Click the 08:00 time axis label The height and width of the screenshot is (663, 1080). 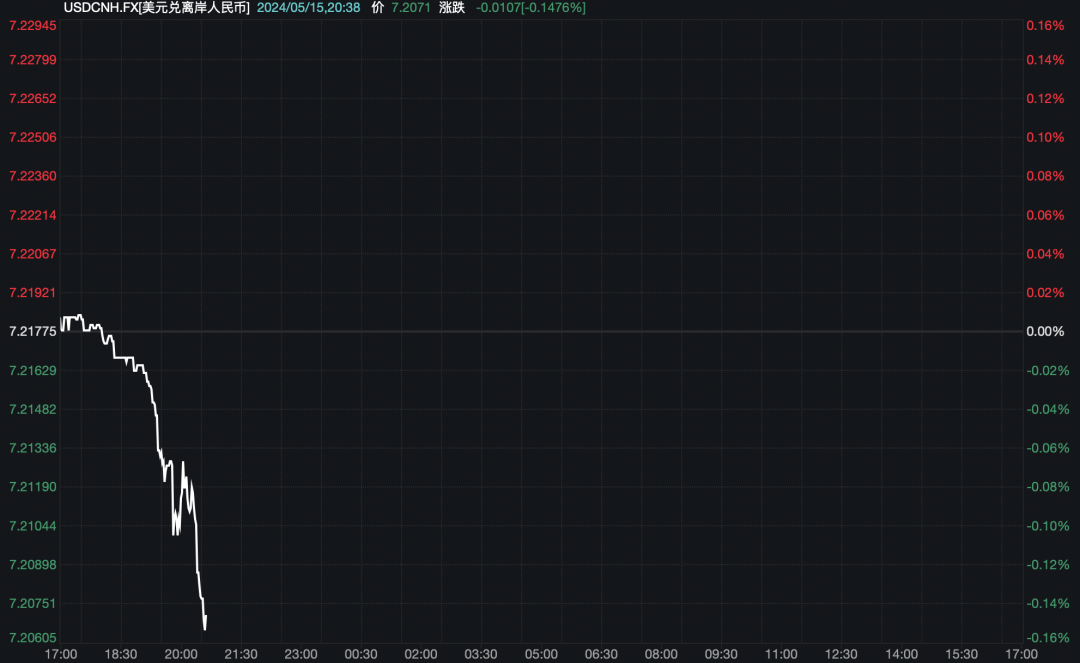(661, 654)
